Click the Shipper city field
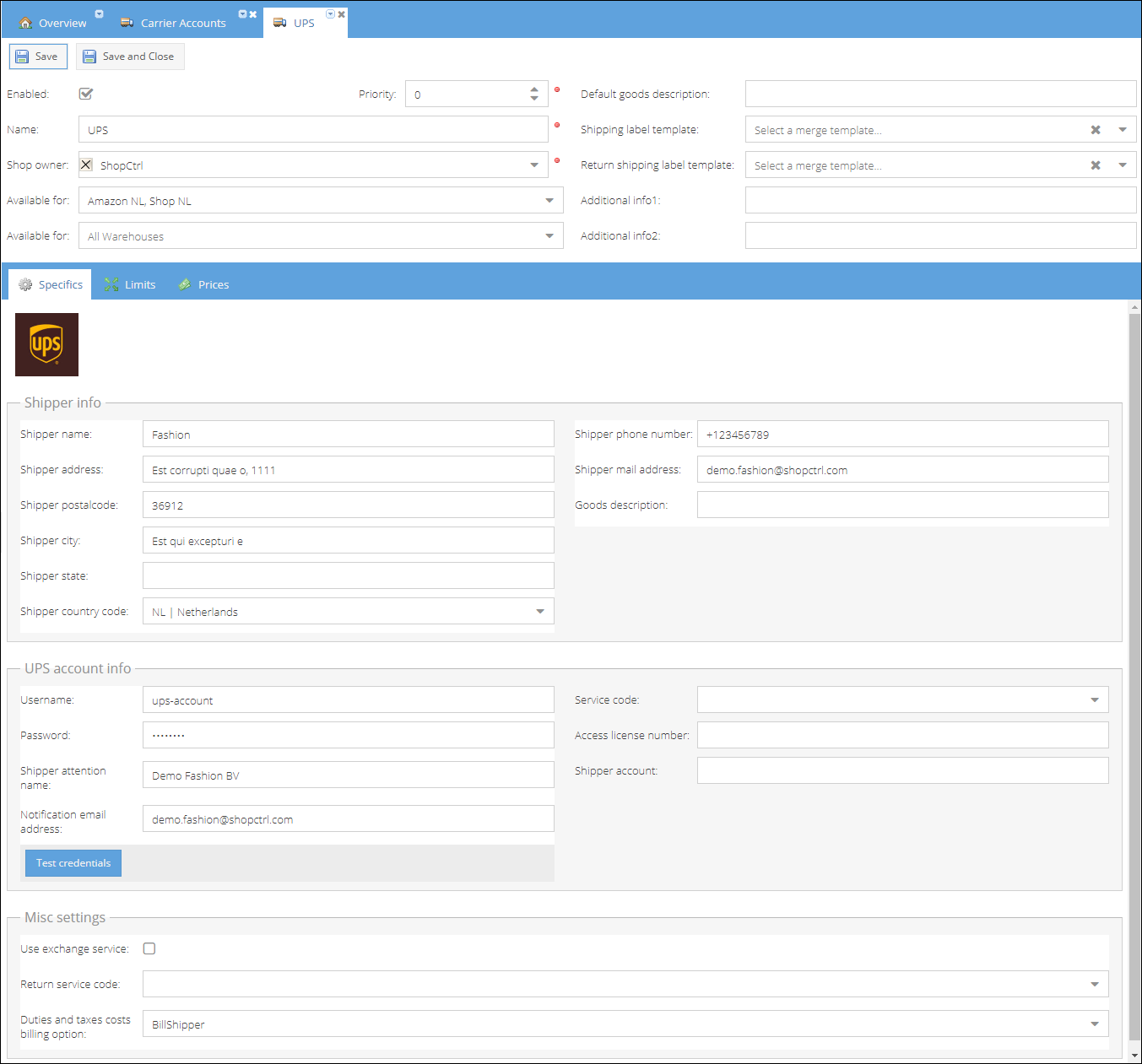Image resolution: width=1142 pixels, height=1064 pixels. coord(349,540)
